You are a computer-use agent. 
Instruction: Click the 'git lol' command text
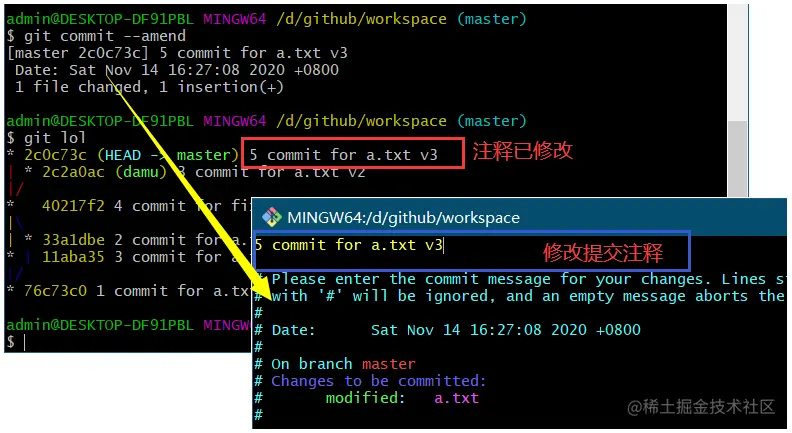[x=55, y=138]
